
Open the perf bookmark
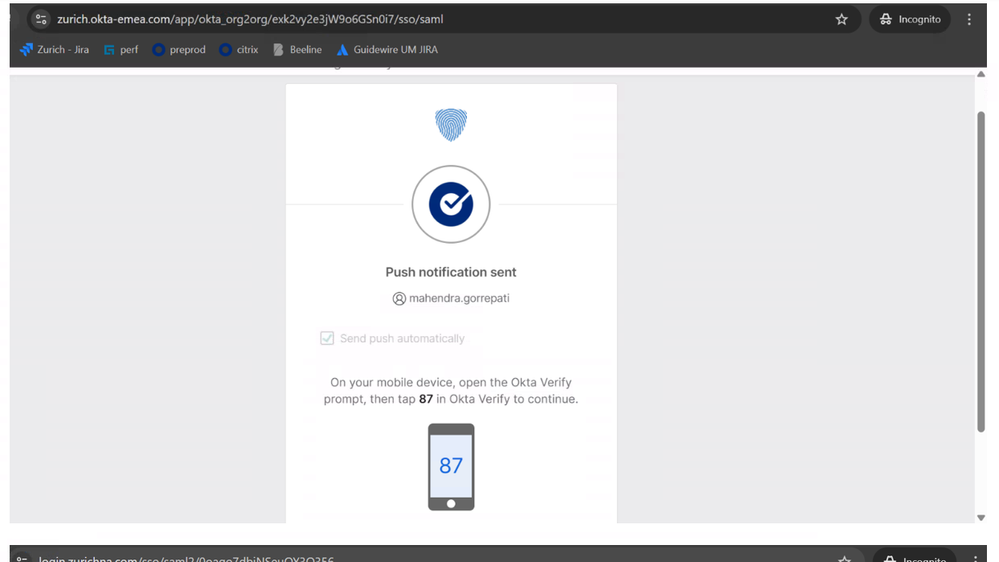tap(121, 50)
